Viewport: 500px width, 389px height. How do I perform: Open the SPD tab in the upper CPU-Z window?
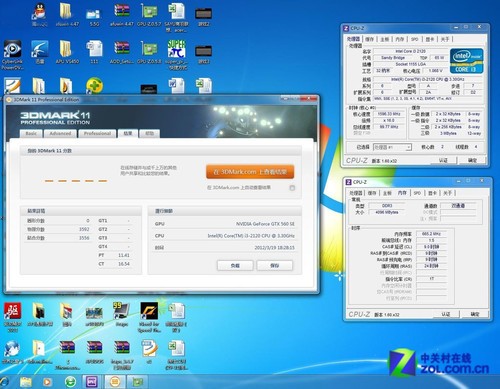[414, 39]
